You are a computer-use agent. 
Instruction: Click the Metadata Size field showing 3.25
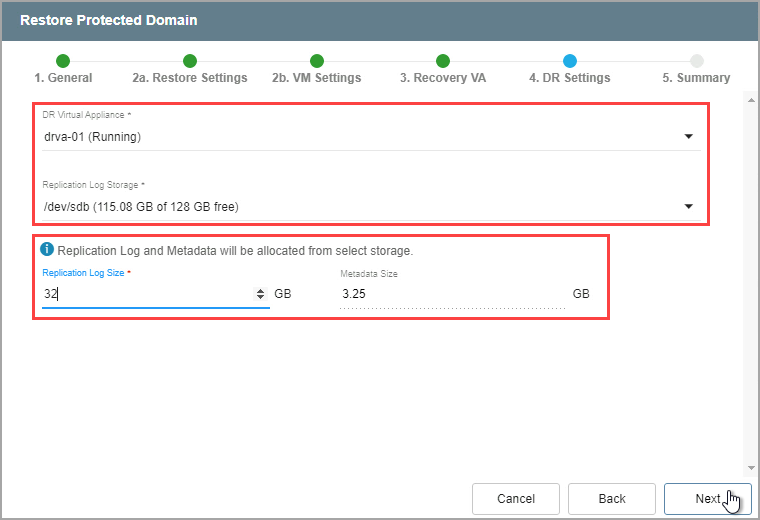[450, 294]
